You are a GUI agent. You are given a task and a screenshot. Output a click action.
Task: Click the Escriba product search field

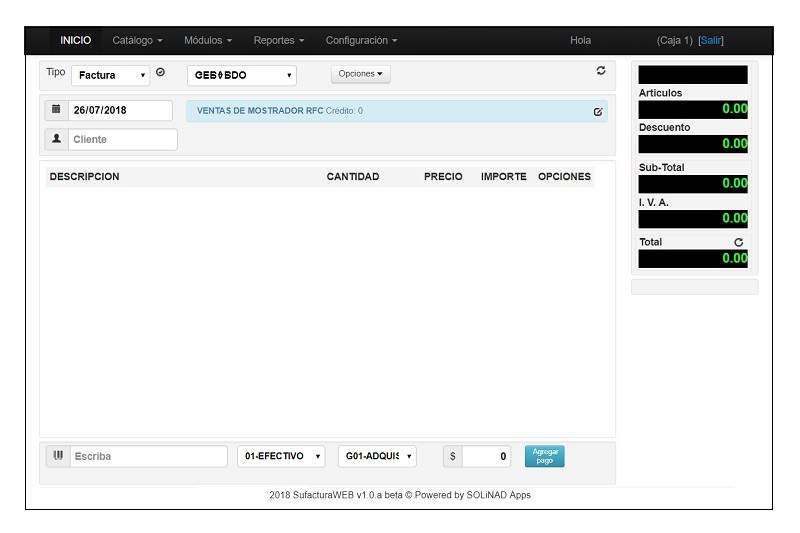click(148, 456)
